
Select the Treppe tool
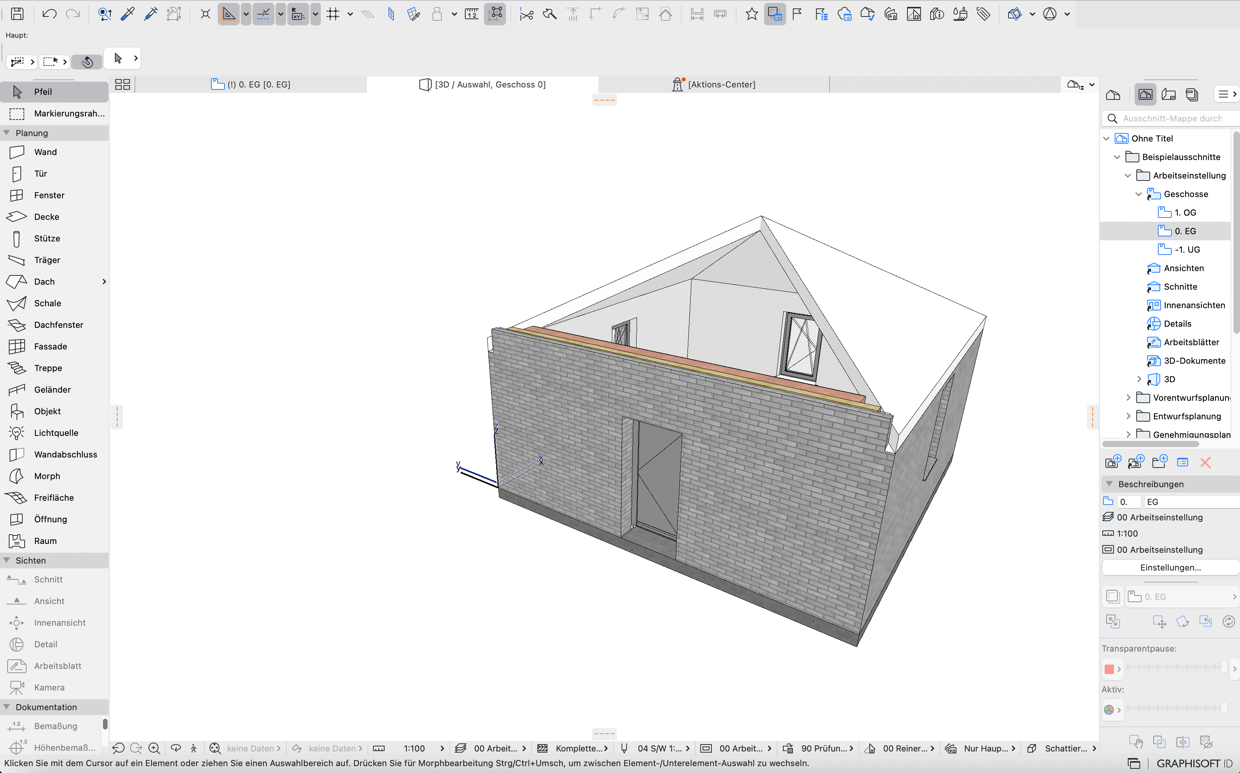tap(54, 368)
